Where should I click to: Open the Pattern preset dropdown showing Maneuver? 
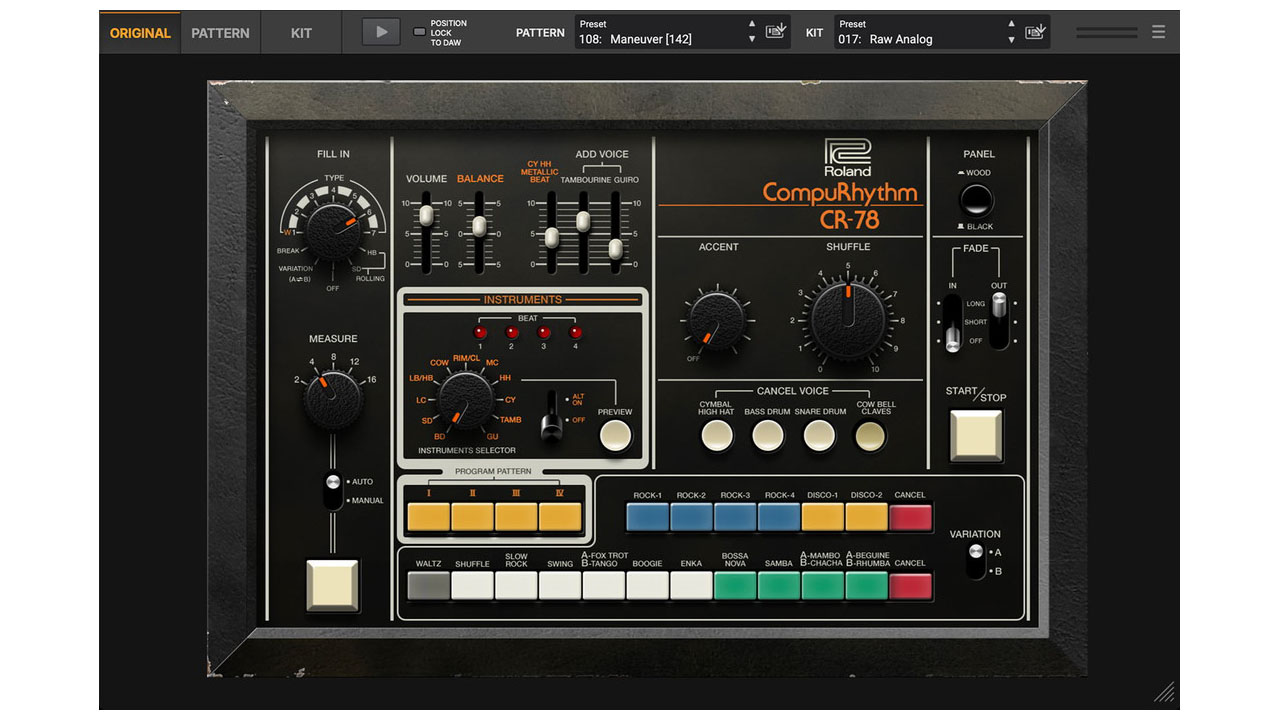[x=660, y=32]
